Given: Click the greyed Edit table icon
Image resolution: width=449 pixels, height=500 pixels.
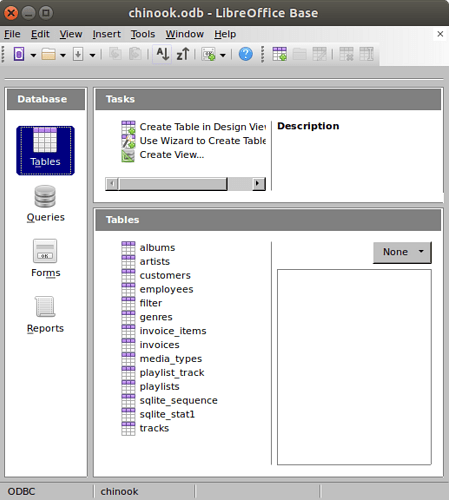Looking at the screenshot, I should point(319,54).
